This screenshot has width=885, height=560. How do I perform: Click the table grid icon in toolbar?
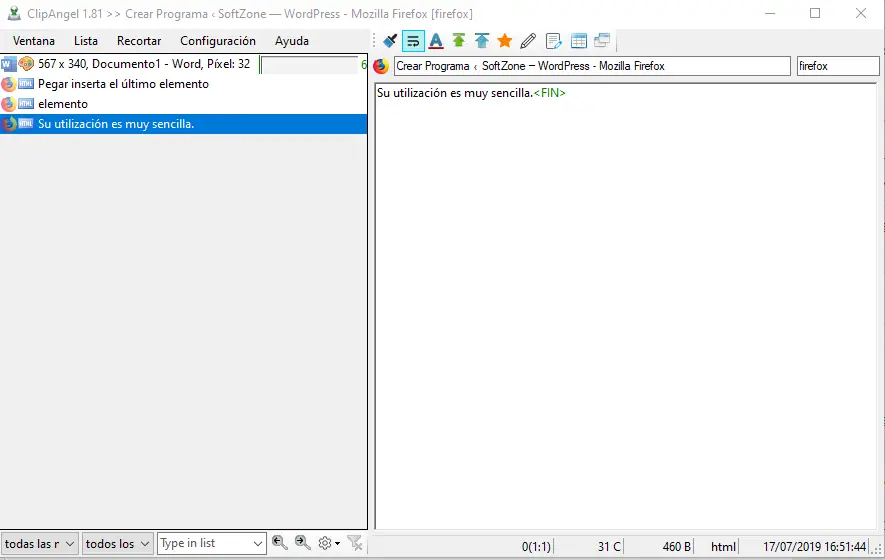(579, 41)
